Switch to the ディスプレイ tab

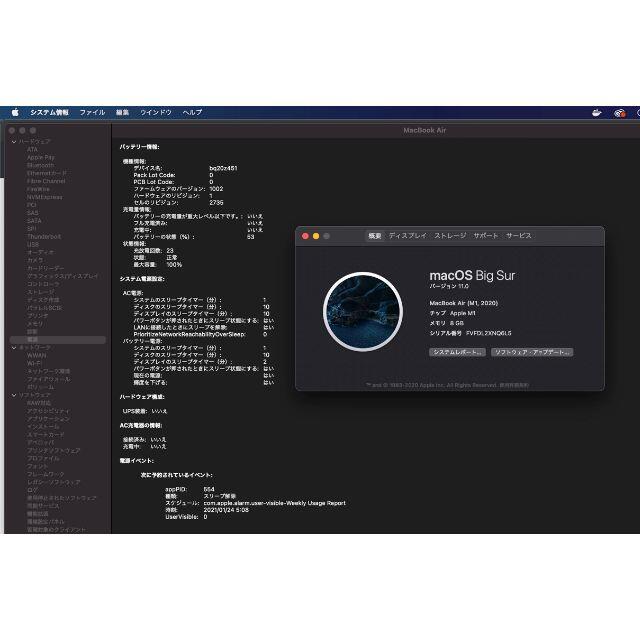[407, 236]
